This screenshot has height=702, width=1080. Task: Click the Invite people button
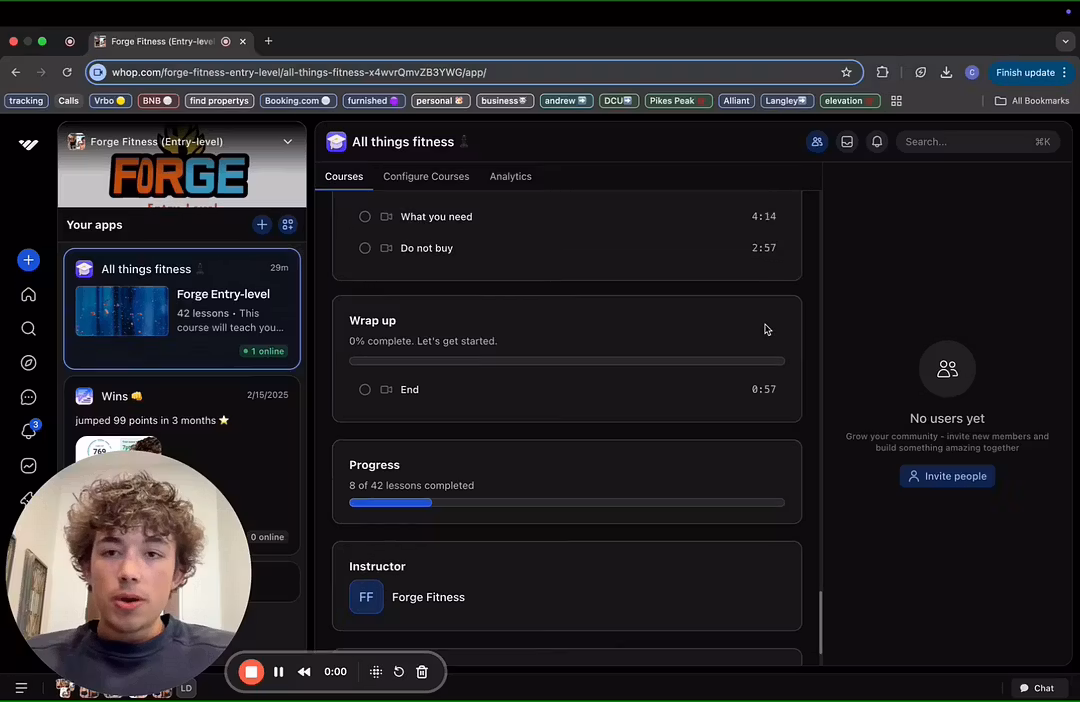947,477
